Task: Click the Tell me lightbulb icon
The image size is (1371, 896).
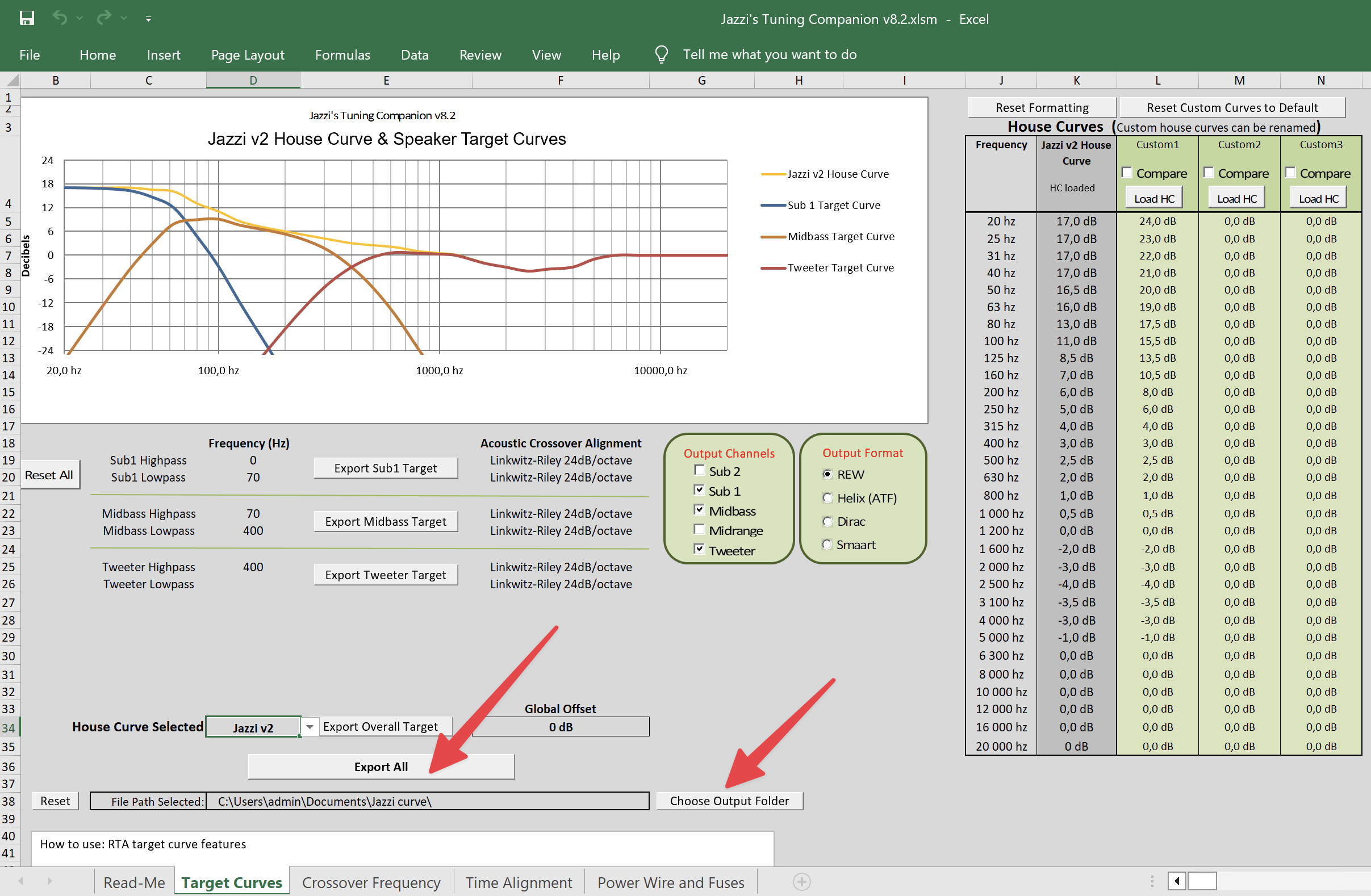Action: tap(661, 55)
